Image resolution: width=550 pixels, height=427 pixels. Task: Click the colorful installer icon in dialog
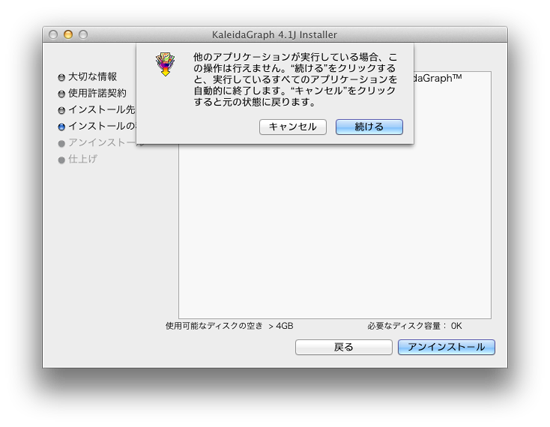tap(165, 64)
